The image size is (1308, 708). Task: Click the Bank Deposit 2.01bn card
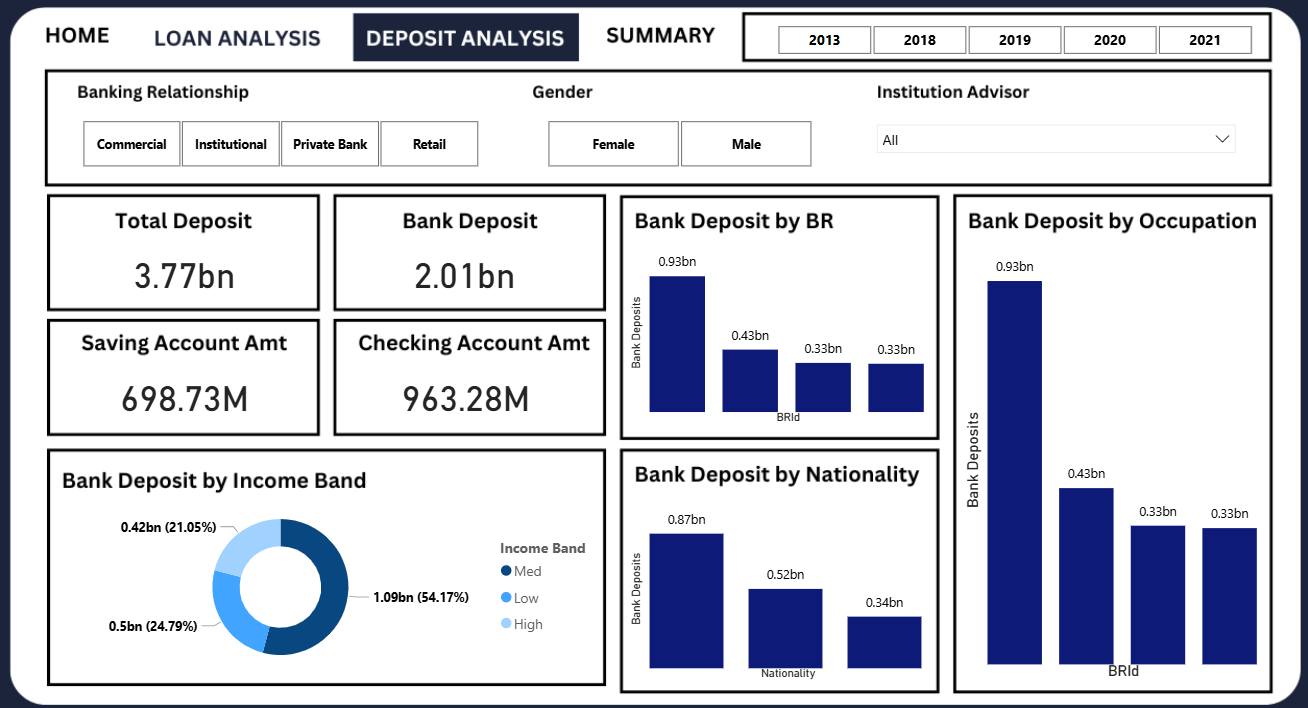pyautogui.click(x=469, y=253)
